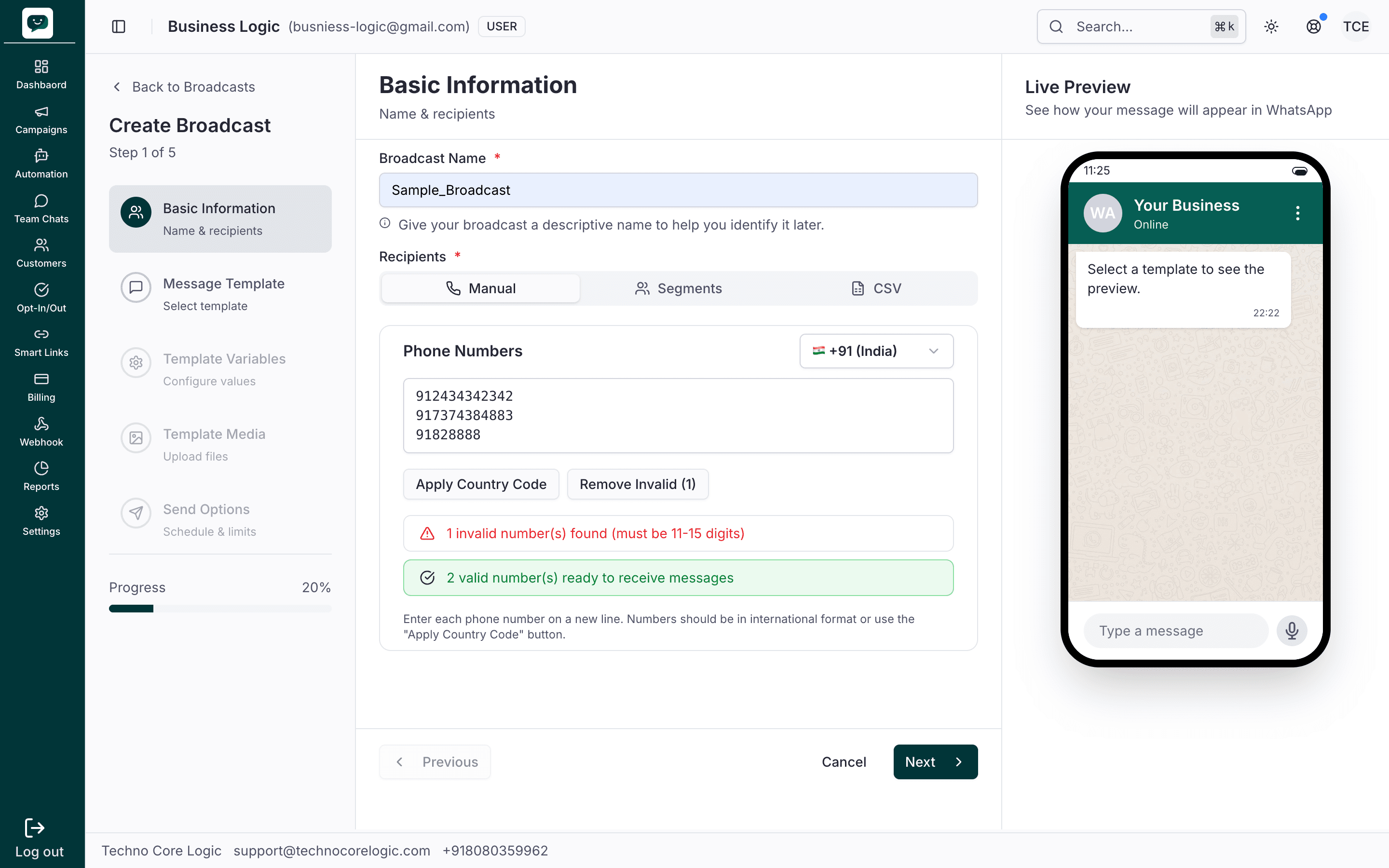Click the Send Options paper-plane icon
The height and width of the screenshot is (868, 1389).
[x=136, y=513]
